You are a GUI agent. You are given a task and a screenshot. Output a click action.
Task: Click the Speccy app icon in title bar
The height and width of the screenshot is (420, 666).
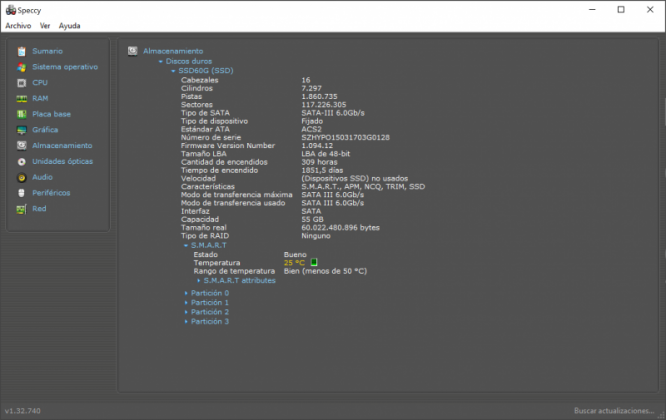point(11,10)
